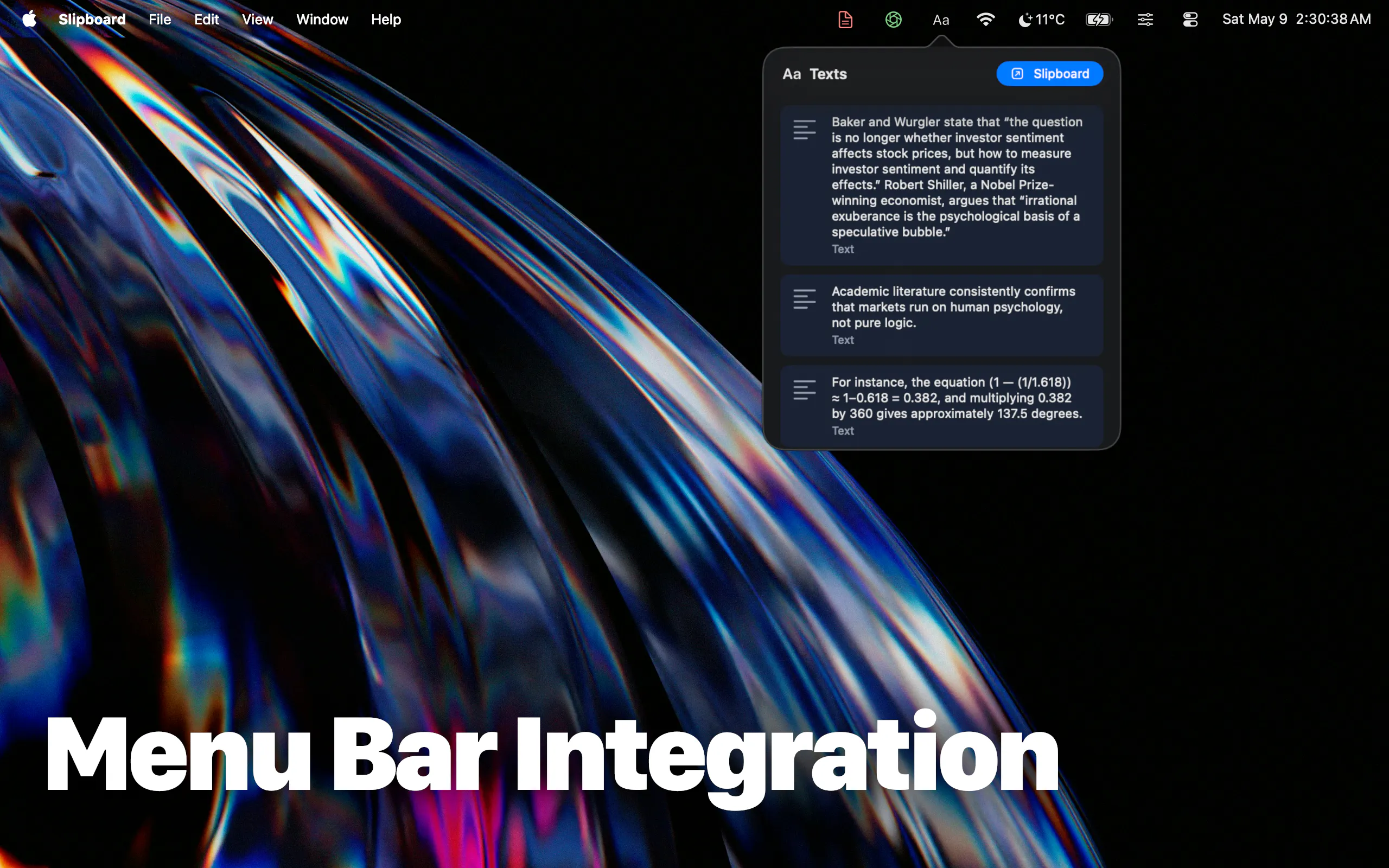The width and height of the screenshot is (1389, 868).
Task: Open the View menu
Action: (x=257, y=20)
